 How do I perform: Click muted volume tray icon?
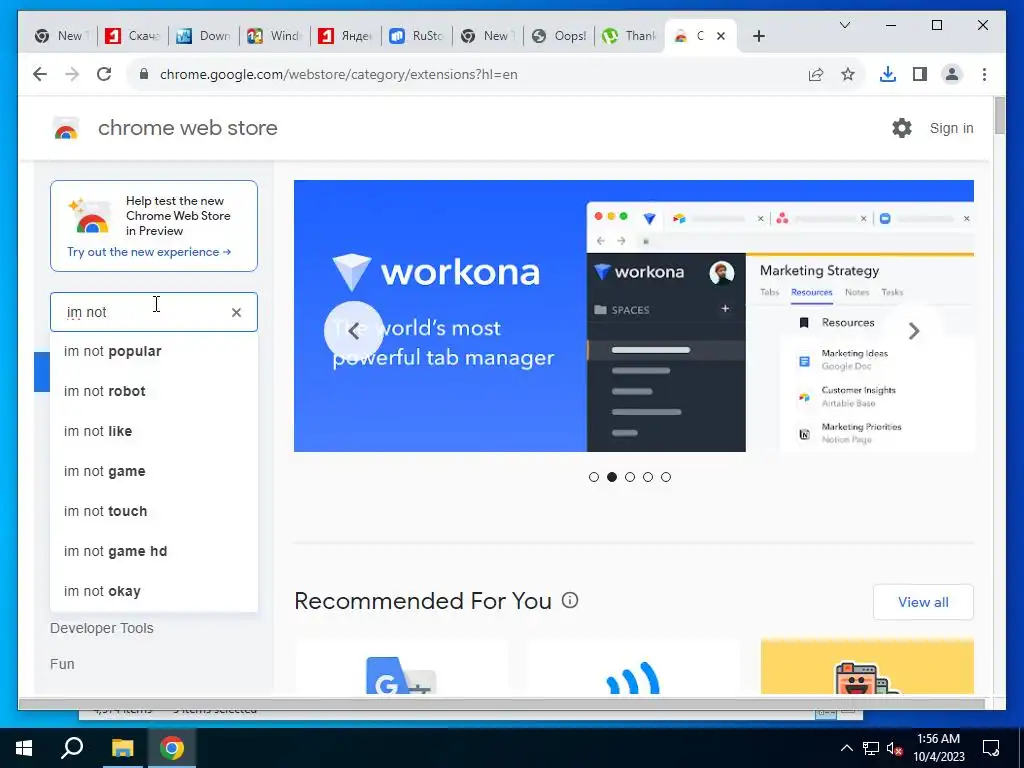[x=894, y=748]
